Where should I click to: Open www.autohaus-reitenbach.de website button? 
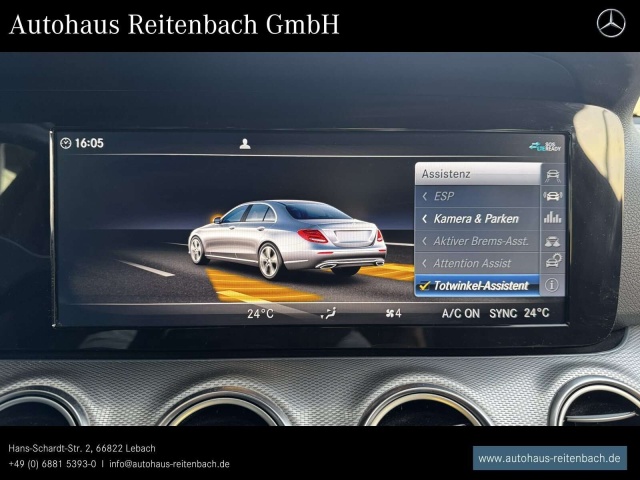click(x=550, y=458)
